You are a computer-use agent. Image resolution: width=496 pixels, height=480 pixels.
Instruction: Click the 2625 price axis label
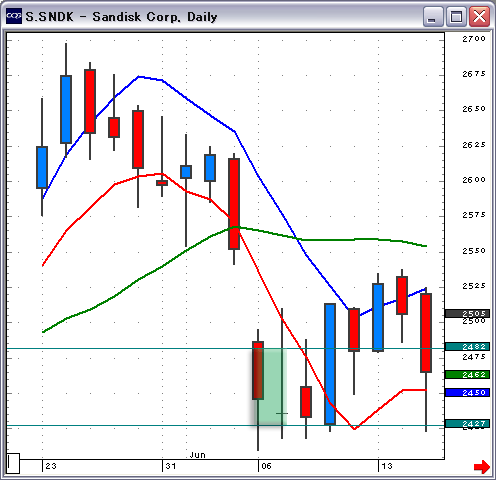[474, 145]
